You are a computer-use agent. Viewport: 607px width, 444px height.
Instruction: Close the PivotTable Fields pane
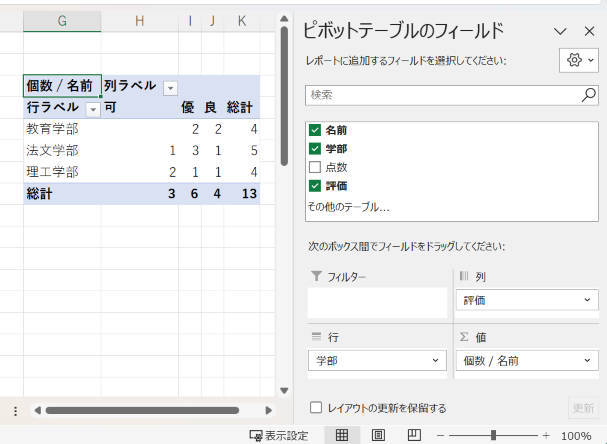589,31
